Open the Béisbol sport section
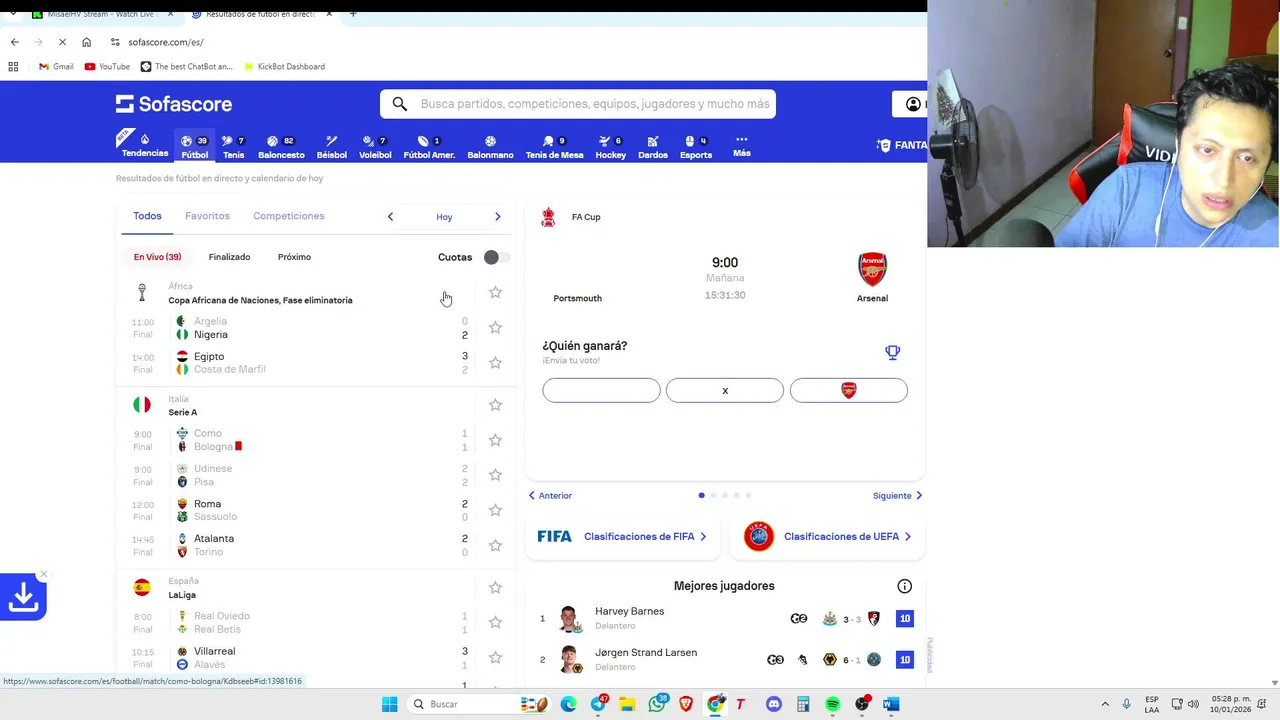Image resolution: width=1280 pixels, height=720 pixels. [x=332, y=147]
